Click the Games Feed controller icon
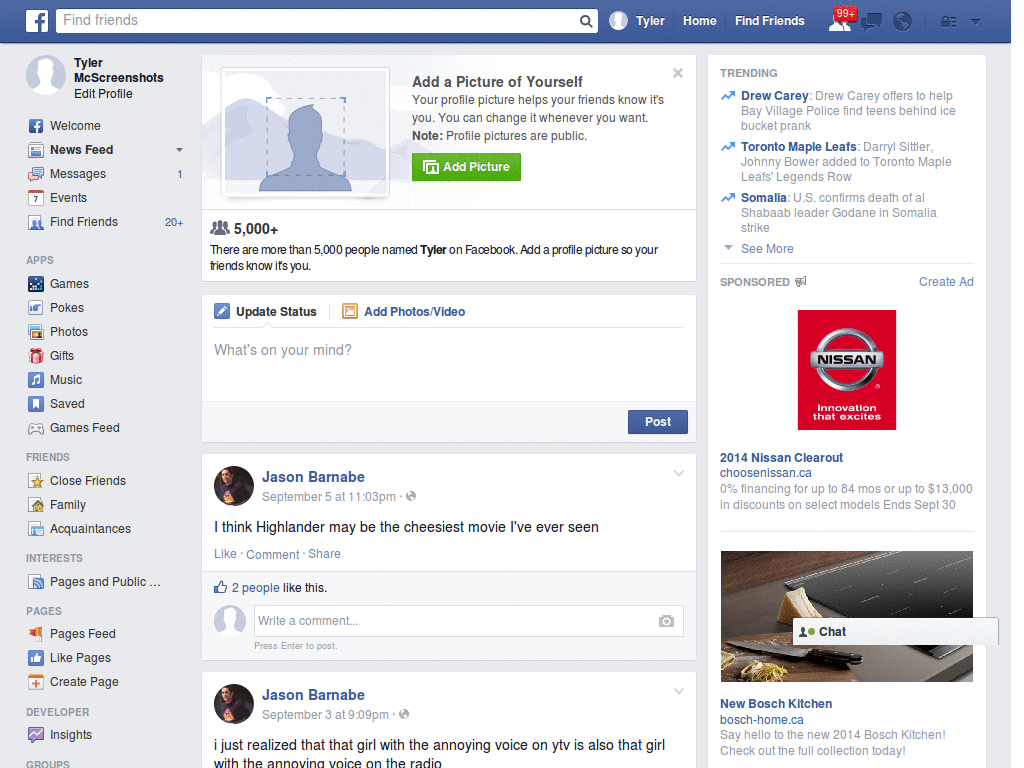Image resolution: width=1024 pixels, height=768 pixels. coord(36,428)
